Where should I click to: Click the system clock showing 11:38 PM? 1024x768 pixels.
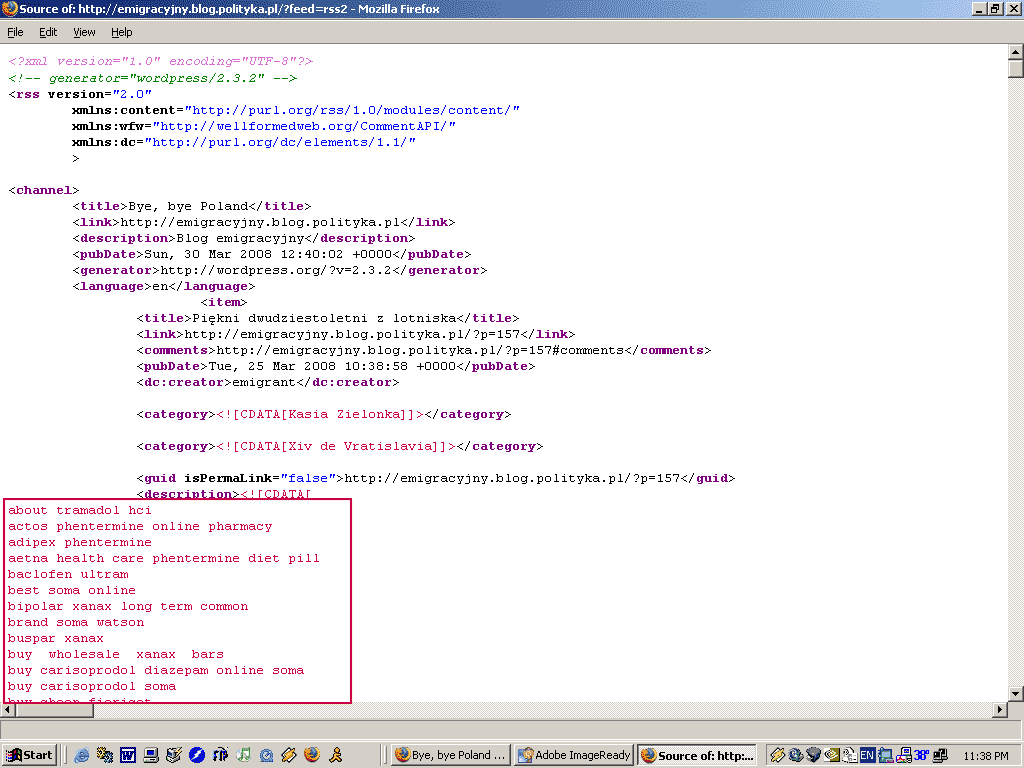[986, 755]
